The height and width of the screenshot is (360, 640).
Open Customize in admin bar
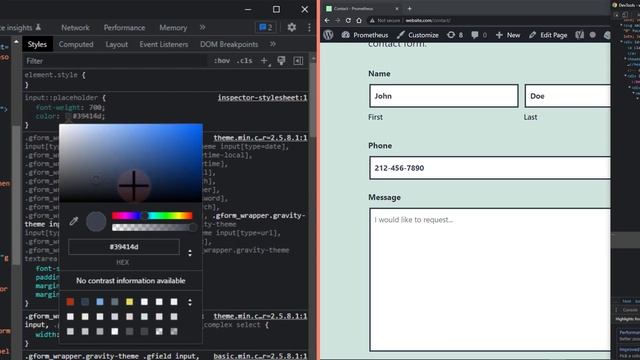coord(418,35)
